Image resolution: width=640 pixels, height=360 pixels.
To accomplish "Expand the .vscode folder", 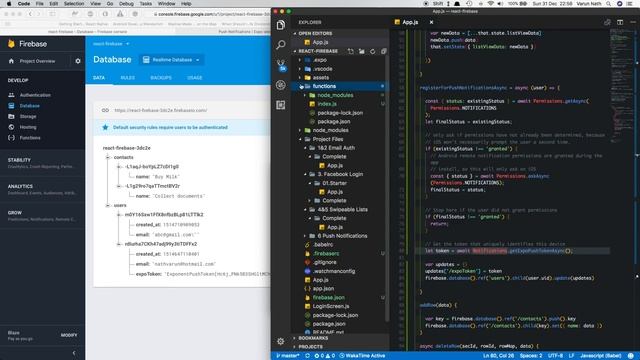I will [300, 69].
